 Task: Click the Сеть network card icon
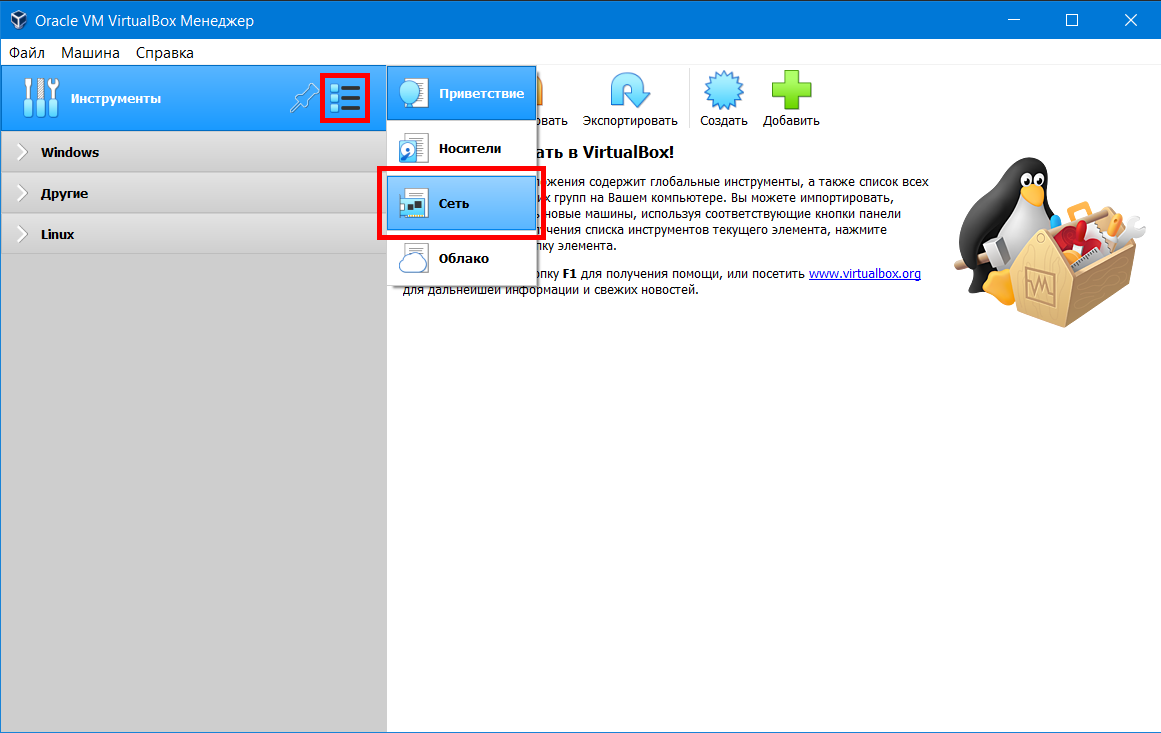413,203
